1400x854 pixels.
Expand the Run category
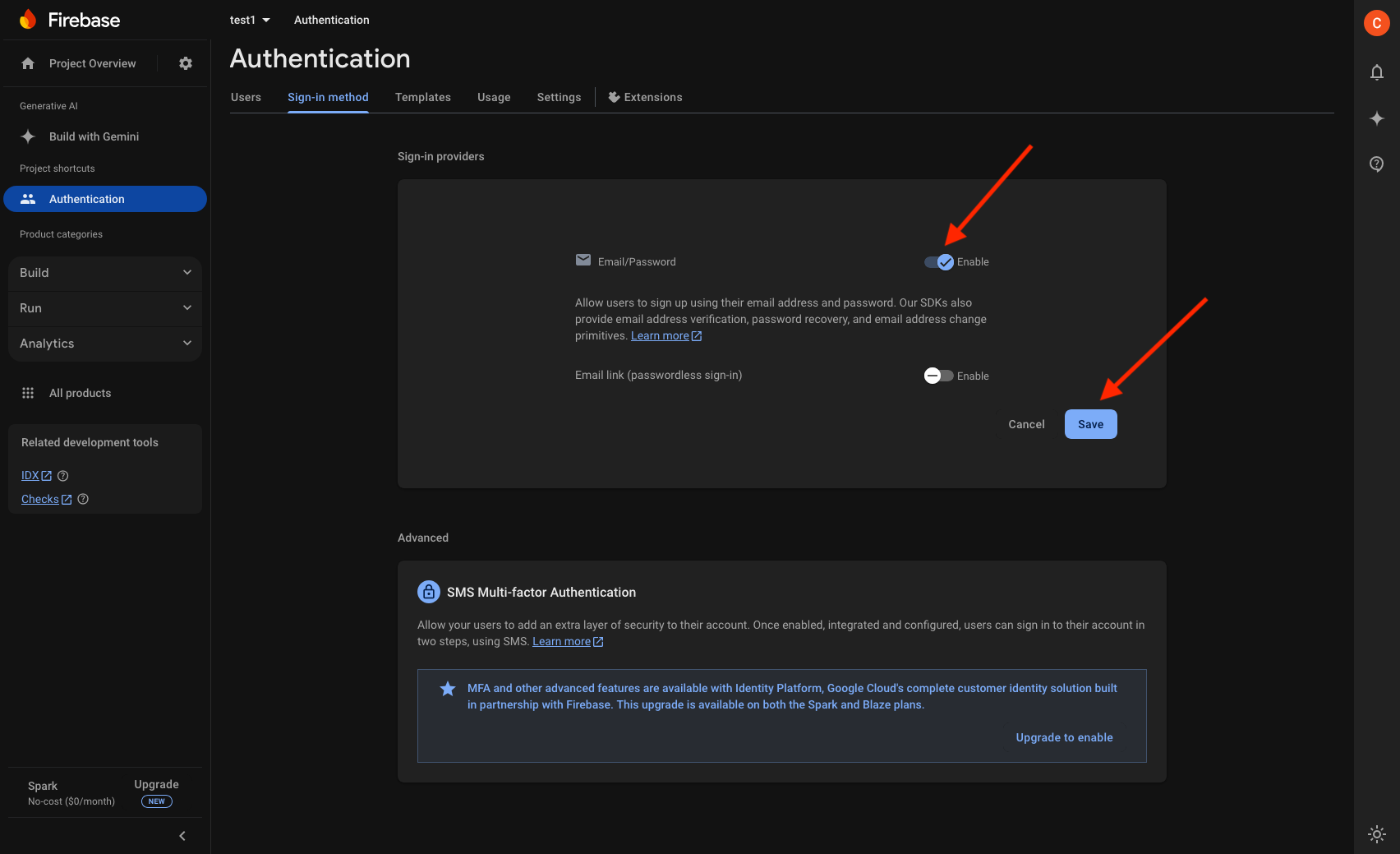[x=105, y=308]
